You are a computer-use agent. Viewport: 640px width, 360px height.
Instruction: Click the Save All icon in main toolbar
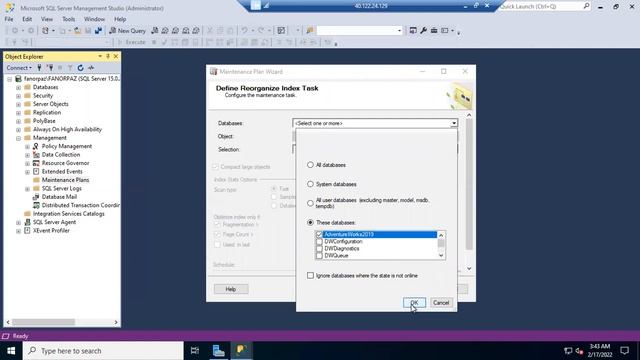click(98, 31)
